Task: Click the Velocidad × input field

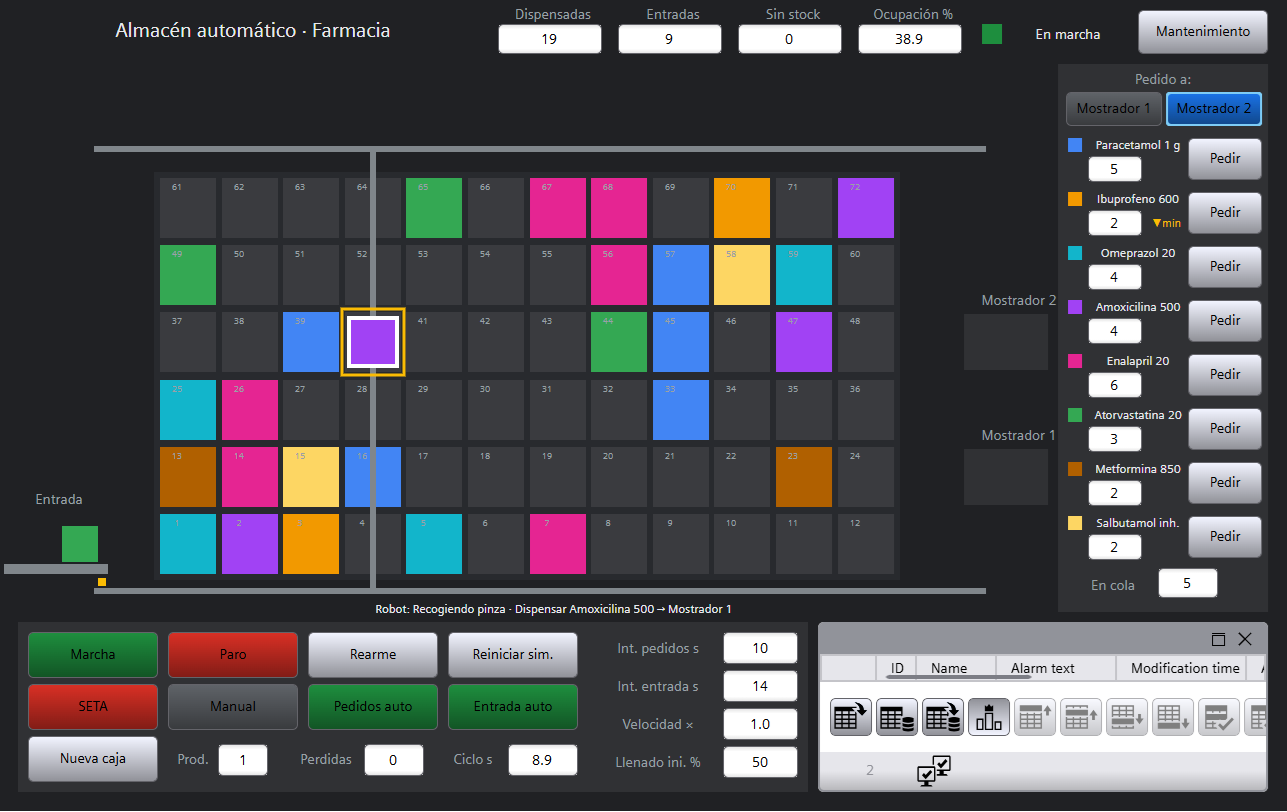Action: (x=760, y=724)
